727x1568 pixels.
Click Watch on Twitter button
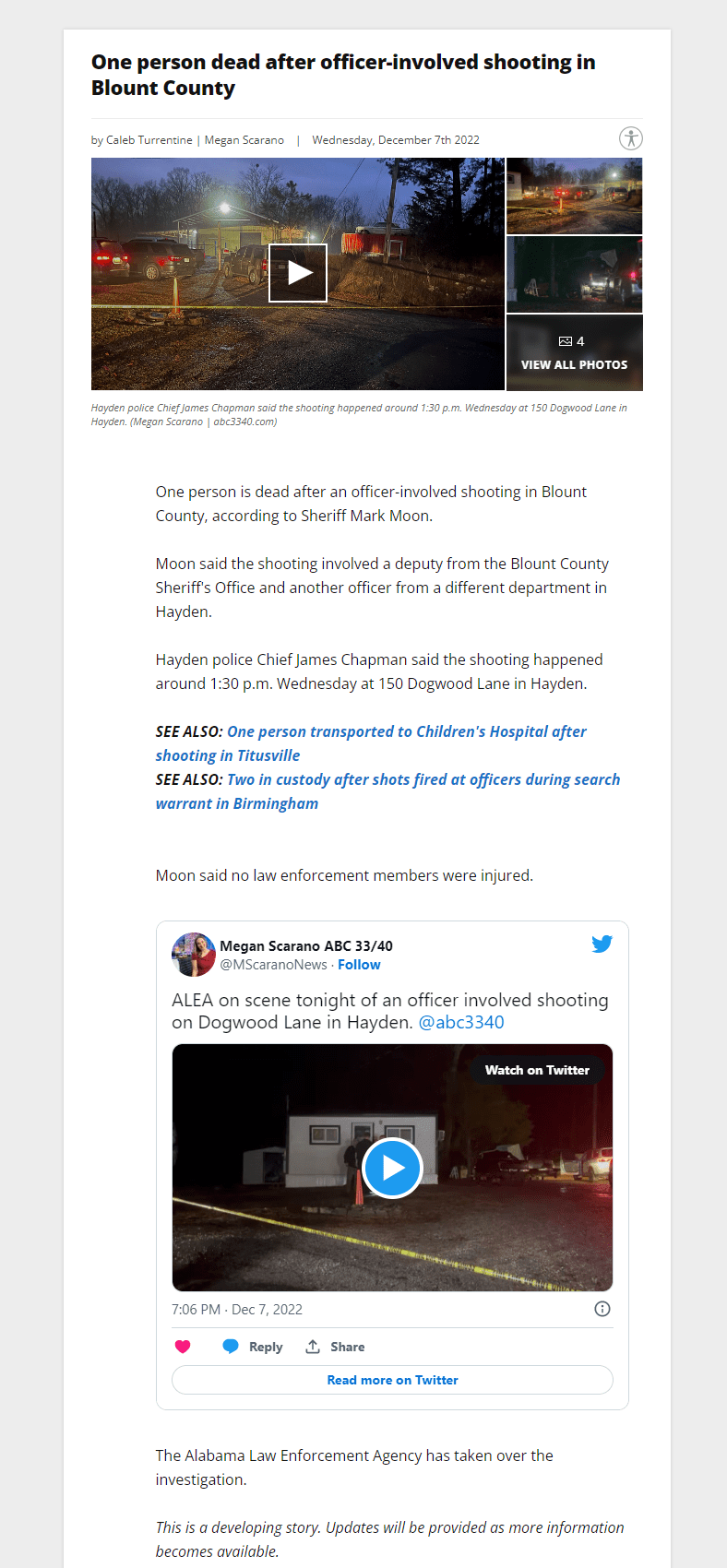pos(537,1070)
